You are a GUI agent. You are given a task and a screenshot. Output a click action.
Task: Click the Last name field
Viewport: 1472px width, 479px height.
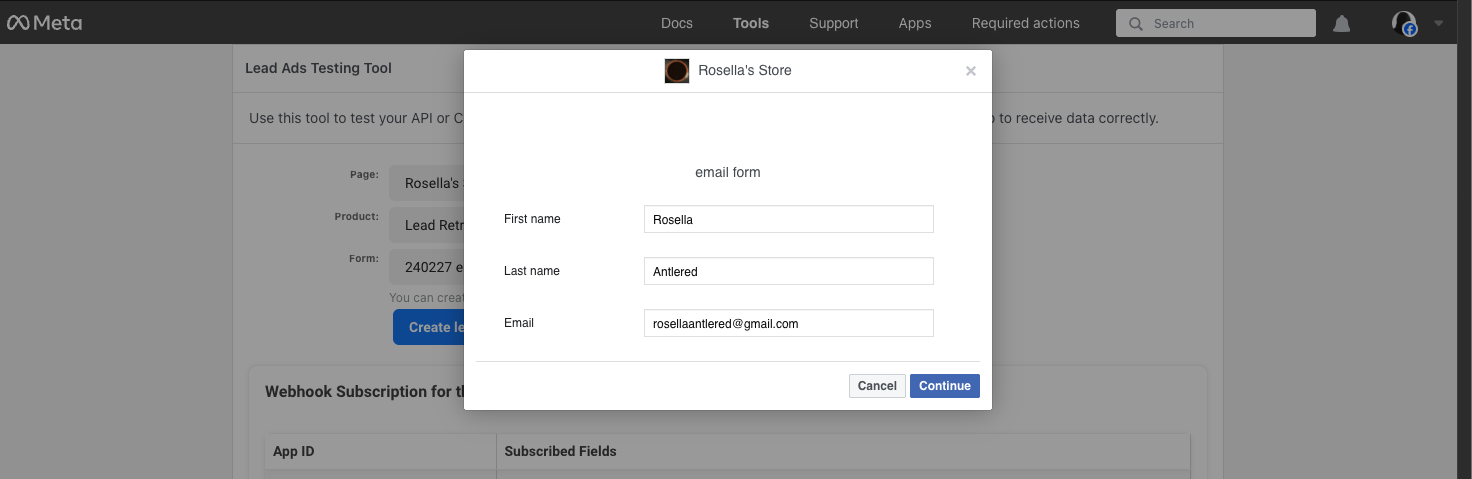tap(788, 271)
